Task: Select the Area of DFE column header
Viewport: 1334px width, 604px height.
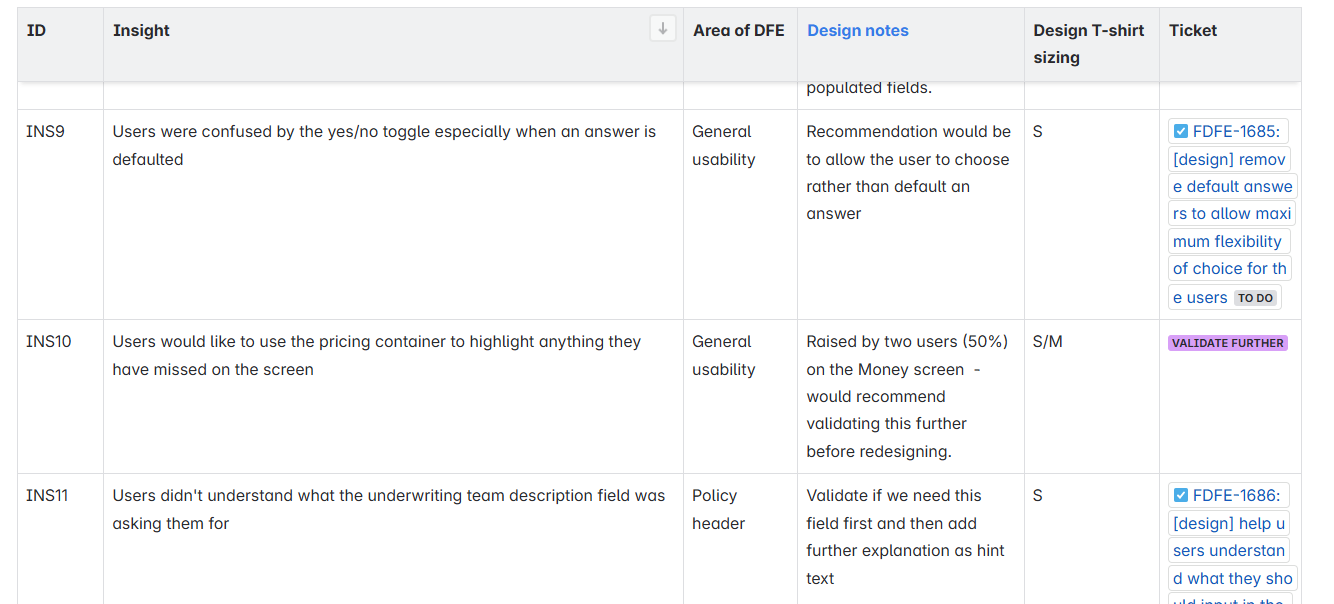Action: (x=738, y=31)
